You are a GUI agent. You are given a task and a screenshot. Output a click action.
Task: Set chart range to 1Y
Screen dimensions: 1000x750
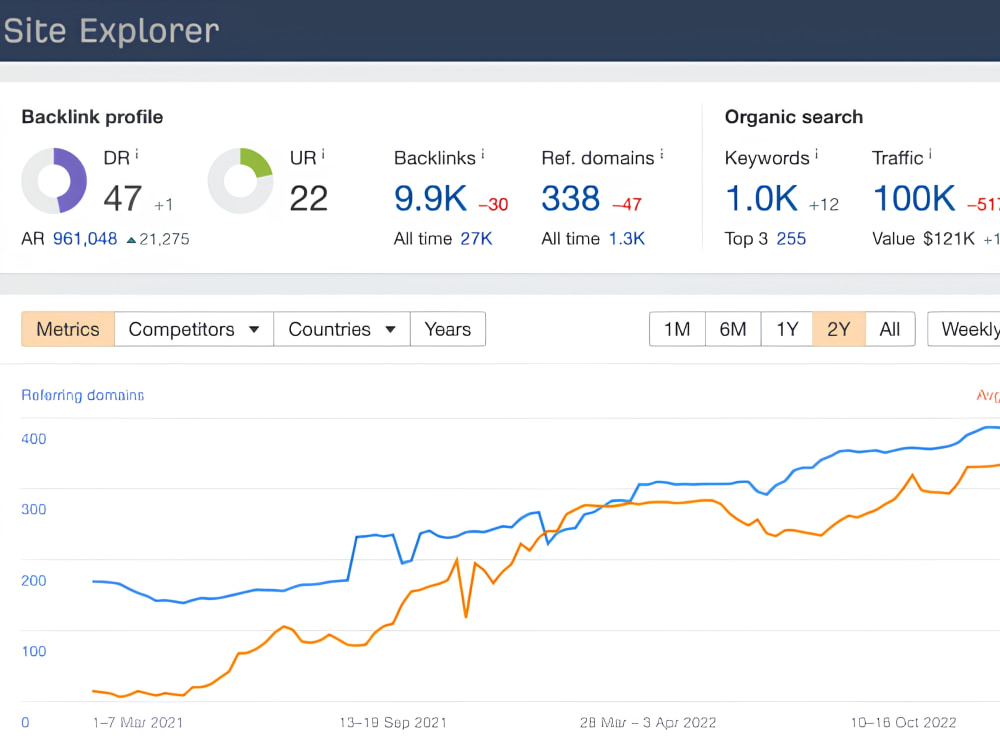pos(787,329)
